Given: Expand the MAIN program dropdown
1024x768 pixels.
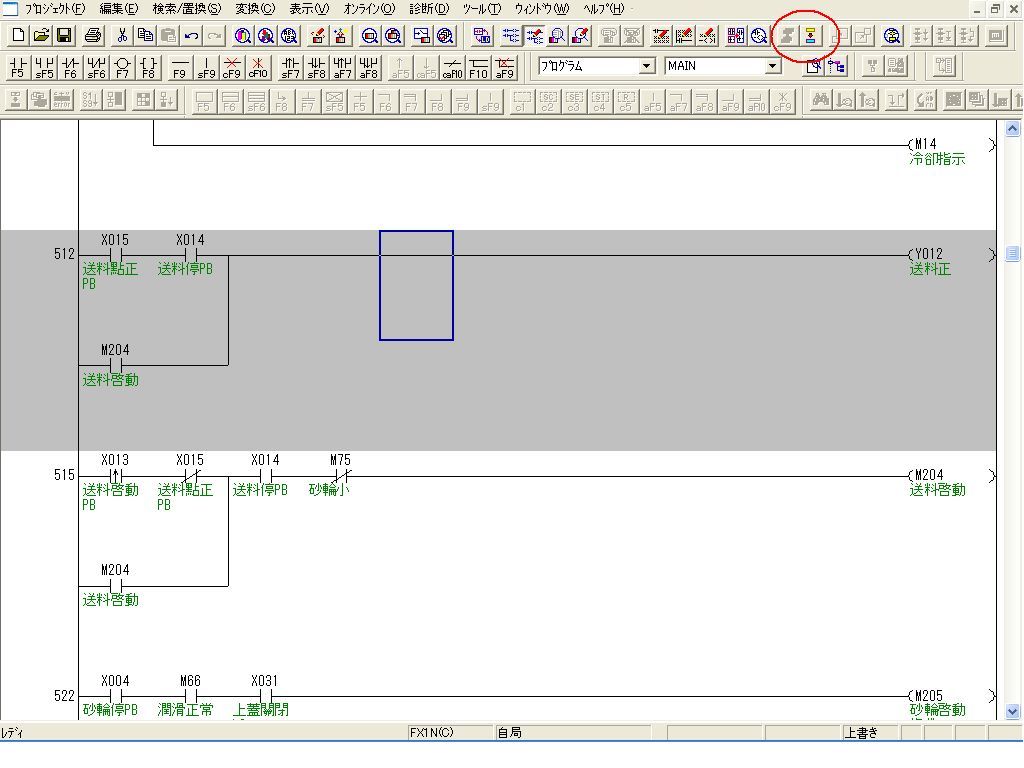Looking at the screenshot, I should coord(772,66).
